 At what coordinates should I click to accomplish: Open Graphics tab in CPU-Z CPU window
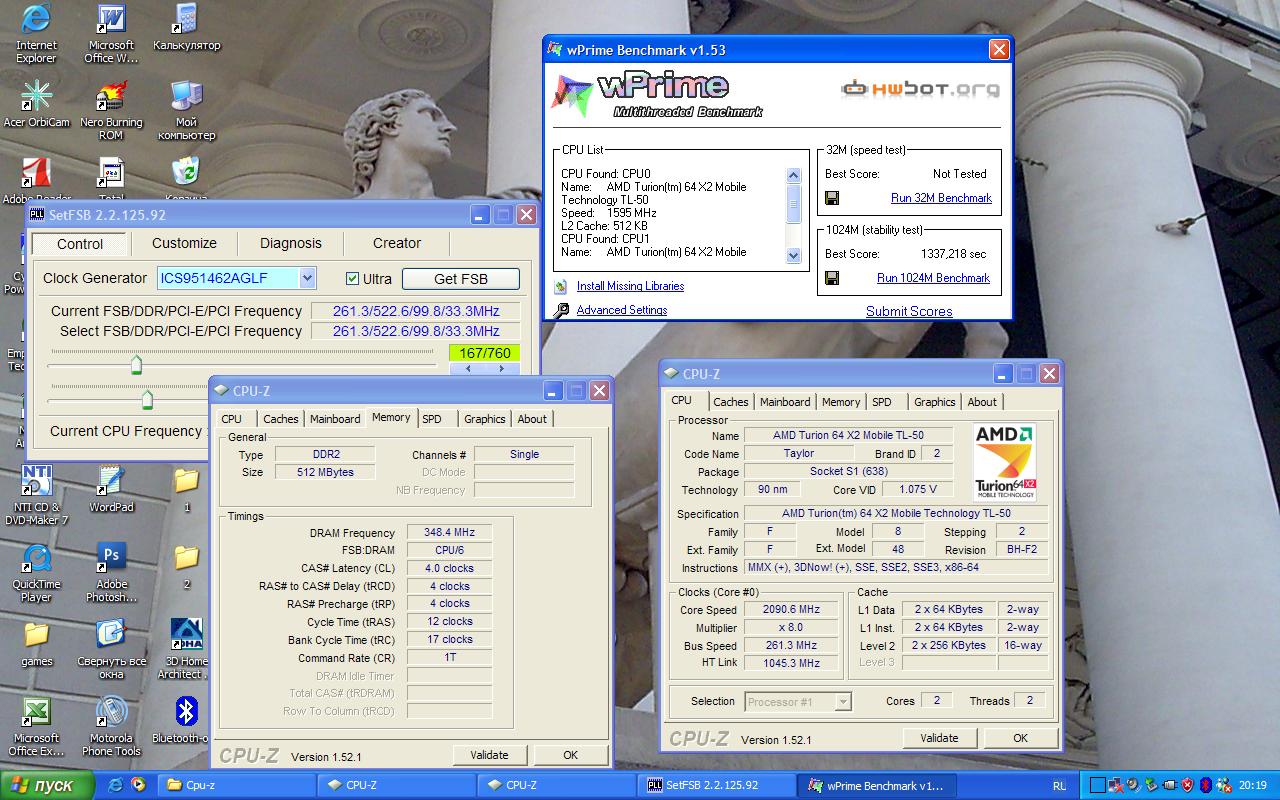tap(935, 402)
